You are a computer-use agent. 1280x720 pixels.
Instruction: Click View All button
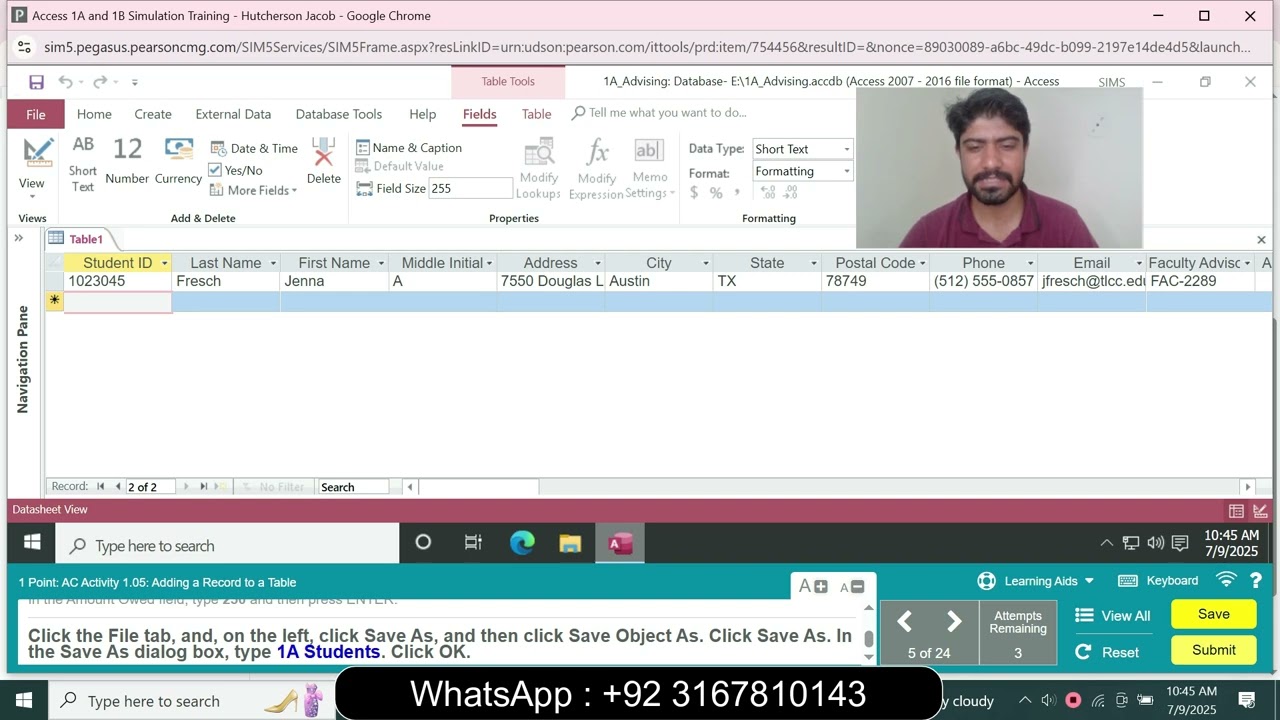tap(1112, 616)
